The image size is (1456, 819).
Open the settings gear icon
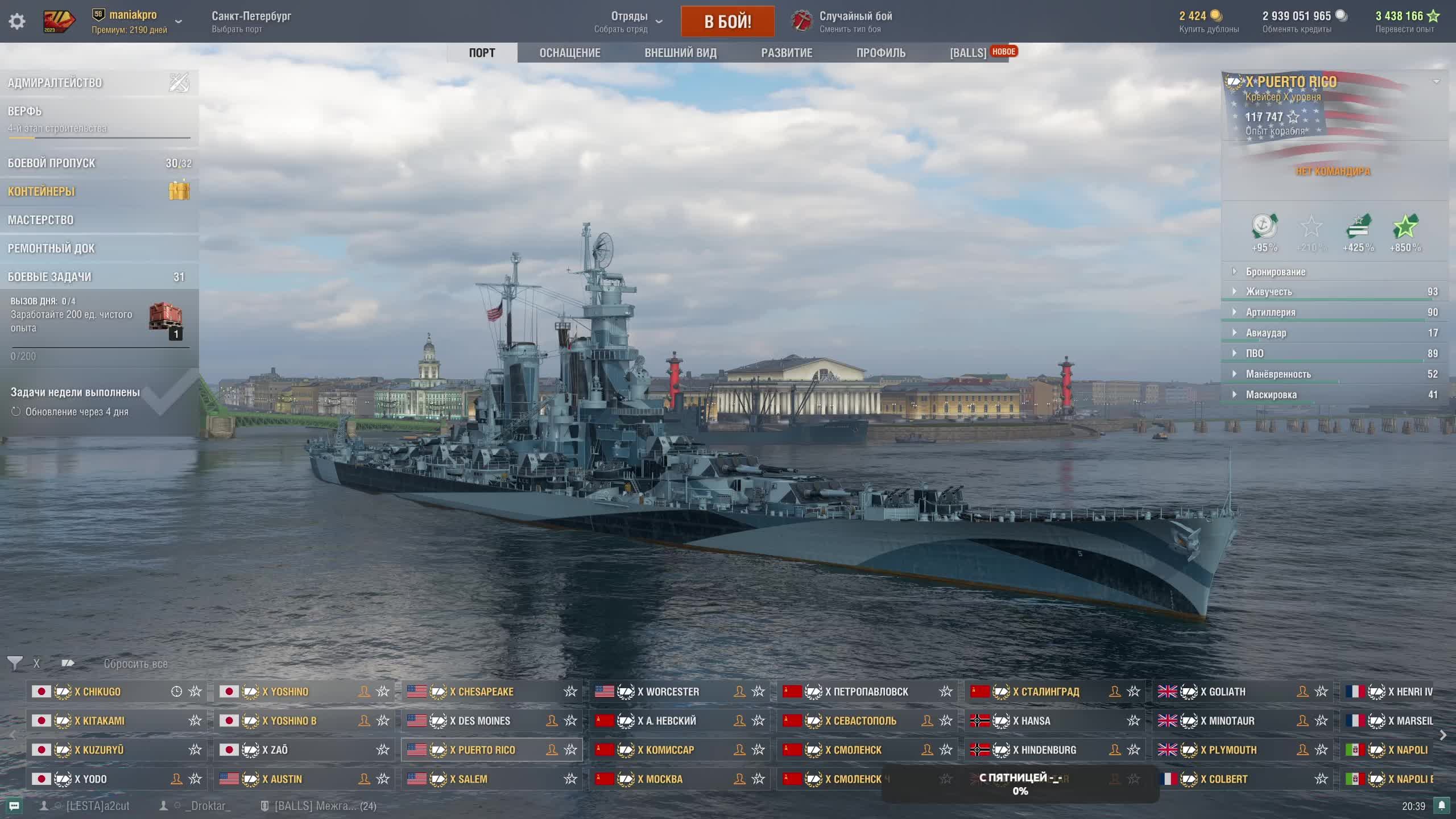(x=17, y=22)
